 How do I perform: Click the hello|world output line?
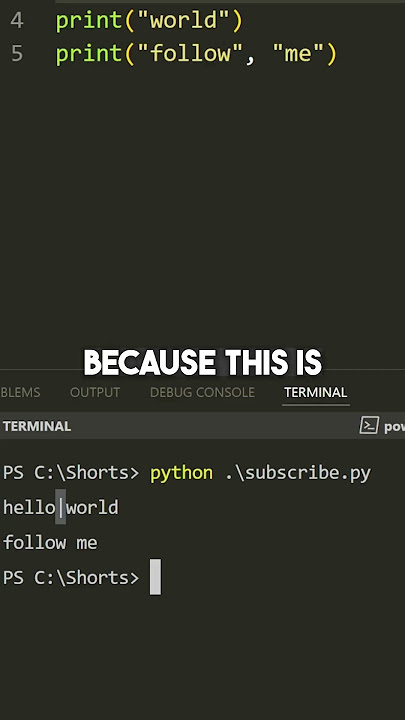pyautogui.click(x=61, y=508)
